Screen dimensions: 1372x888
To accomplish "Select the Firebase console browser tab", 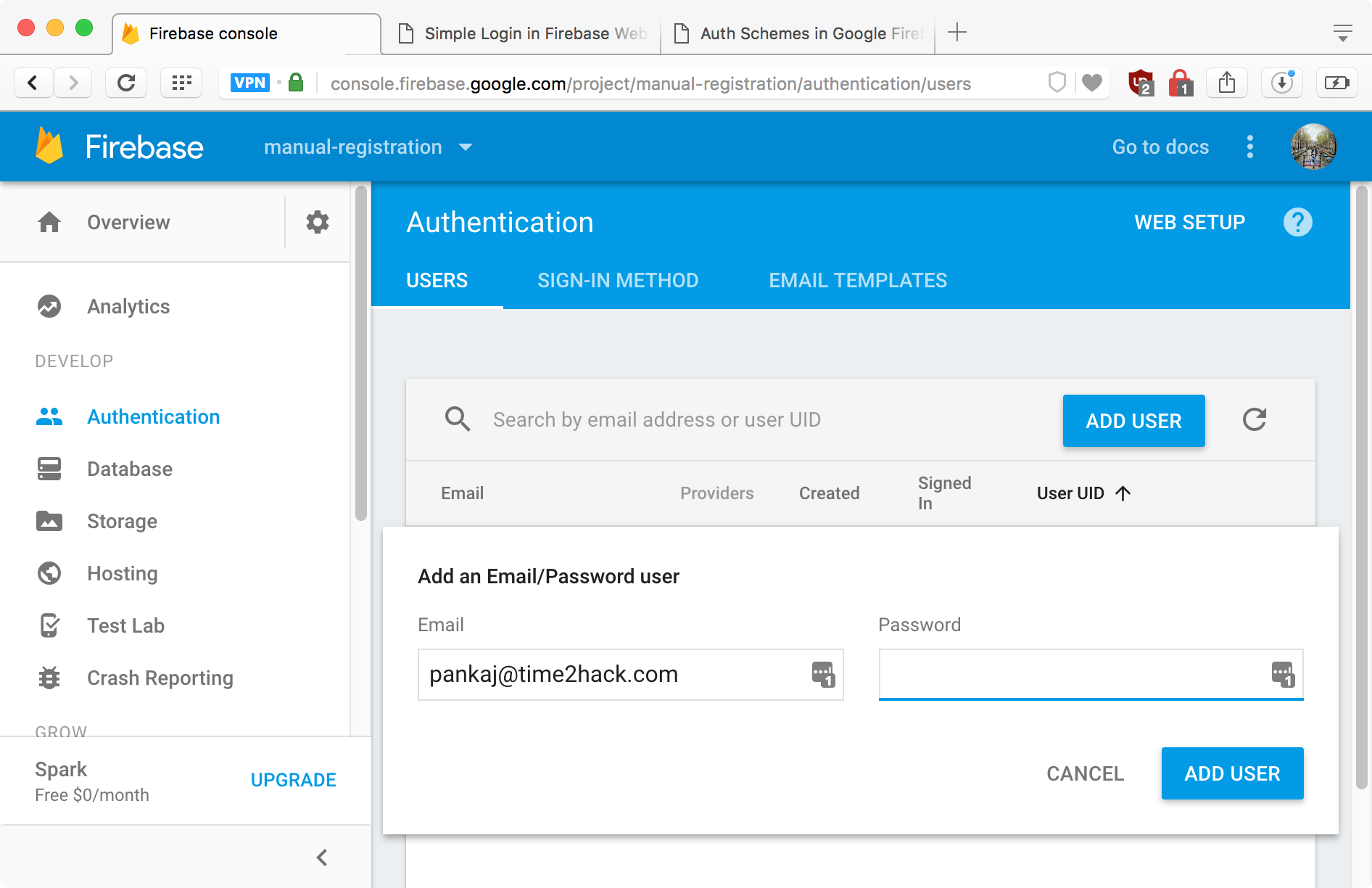I will tap(247, 33).
